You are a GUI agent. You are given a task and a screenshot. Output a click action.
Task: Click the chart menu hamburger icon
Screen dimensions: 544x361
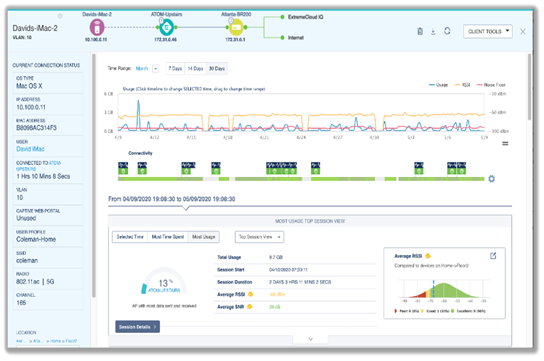pyautogui.click(x=505, y=143)
